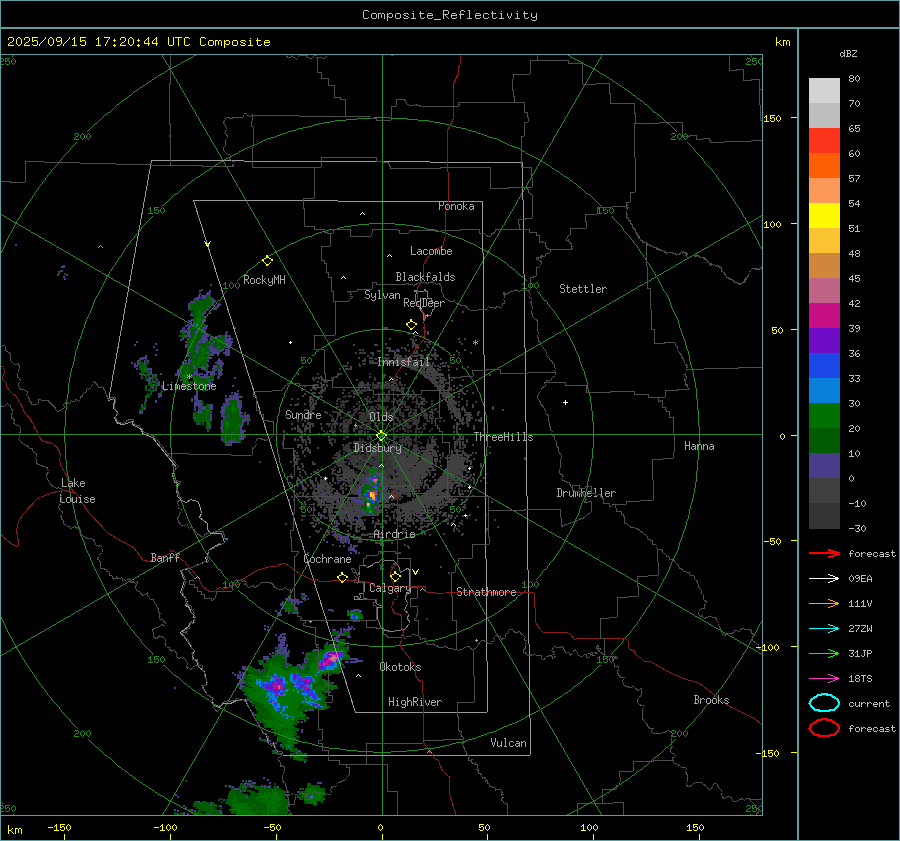Click the ThreeHills town label

(503, 437)
